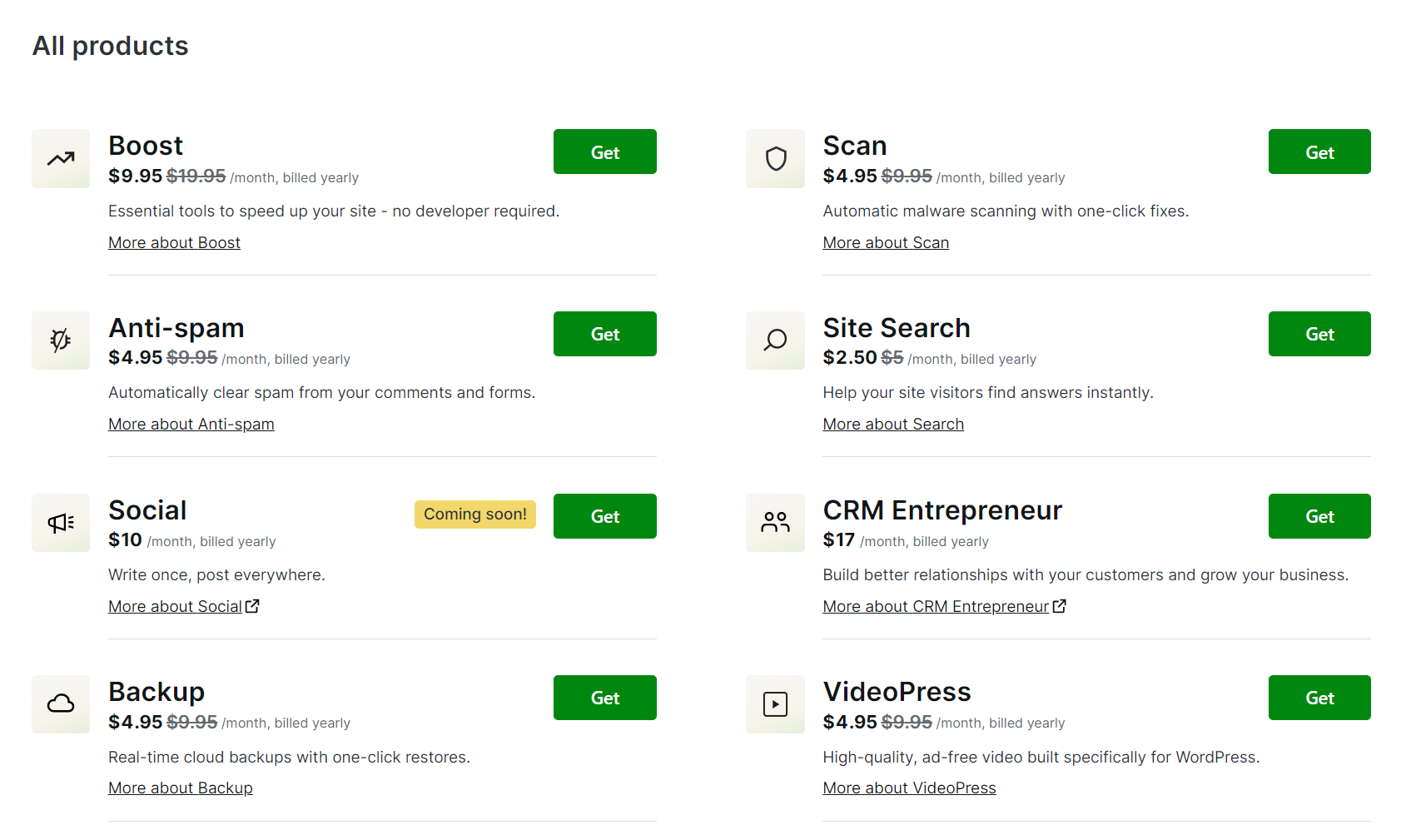Click the Boost trending-arrow product icon
Viewport: 1406px width, 840px height.
[x=61, y=158]
